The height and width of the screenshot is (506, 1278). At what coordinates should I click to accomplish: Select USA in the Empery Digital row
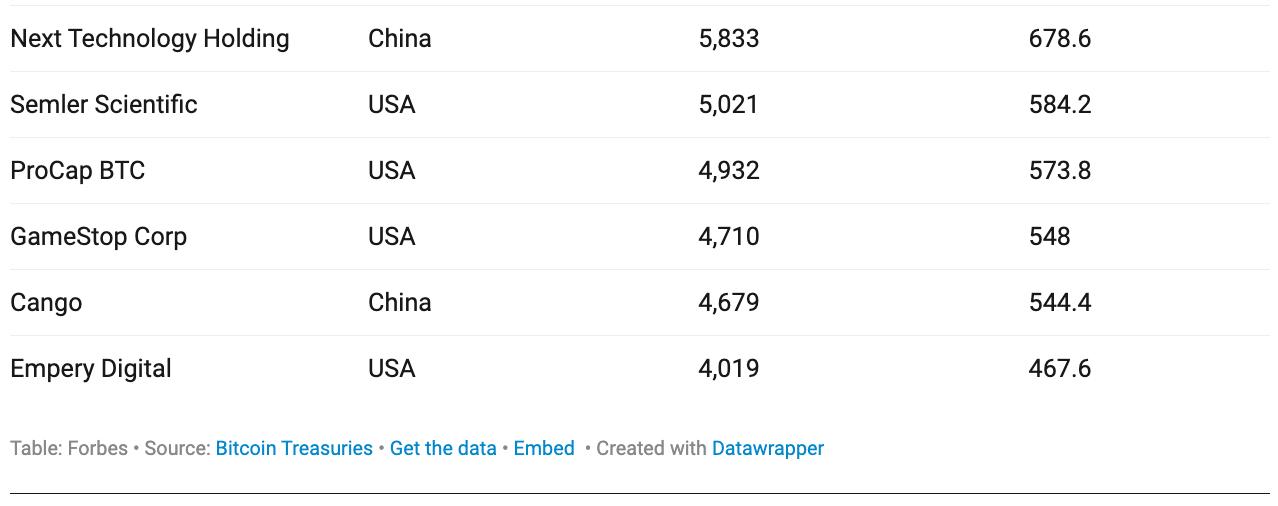pos(392,369)
